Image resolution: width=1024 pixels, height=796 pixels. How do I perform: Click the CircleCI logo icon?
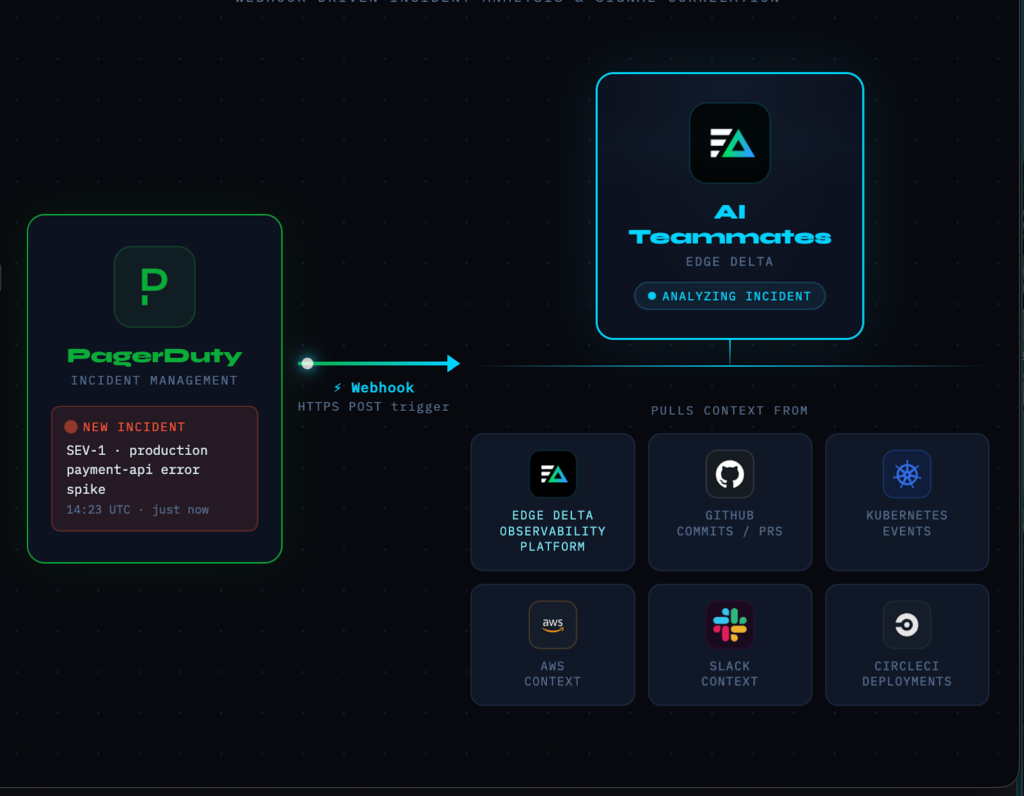click(x=906, y=625)
